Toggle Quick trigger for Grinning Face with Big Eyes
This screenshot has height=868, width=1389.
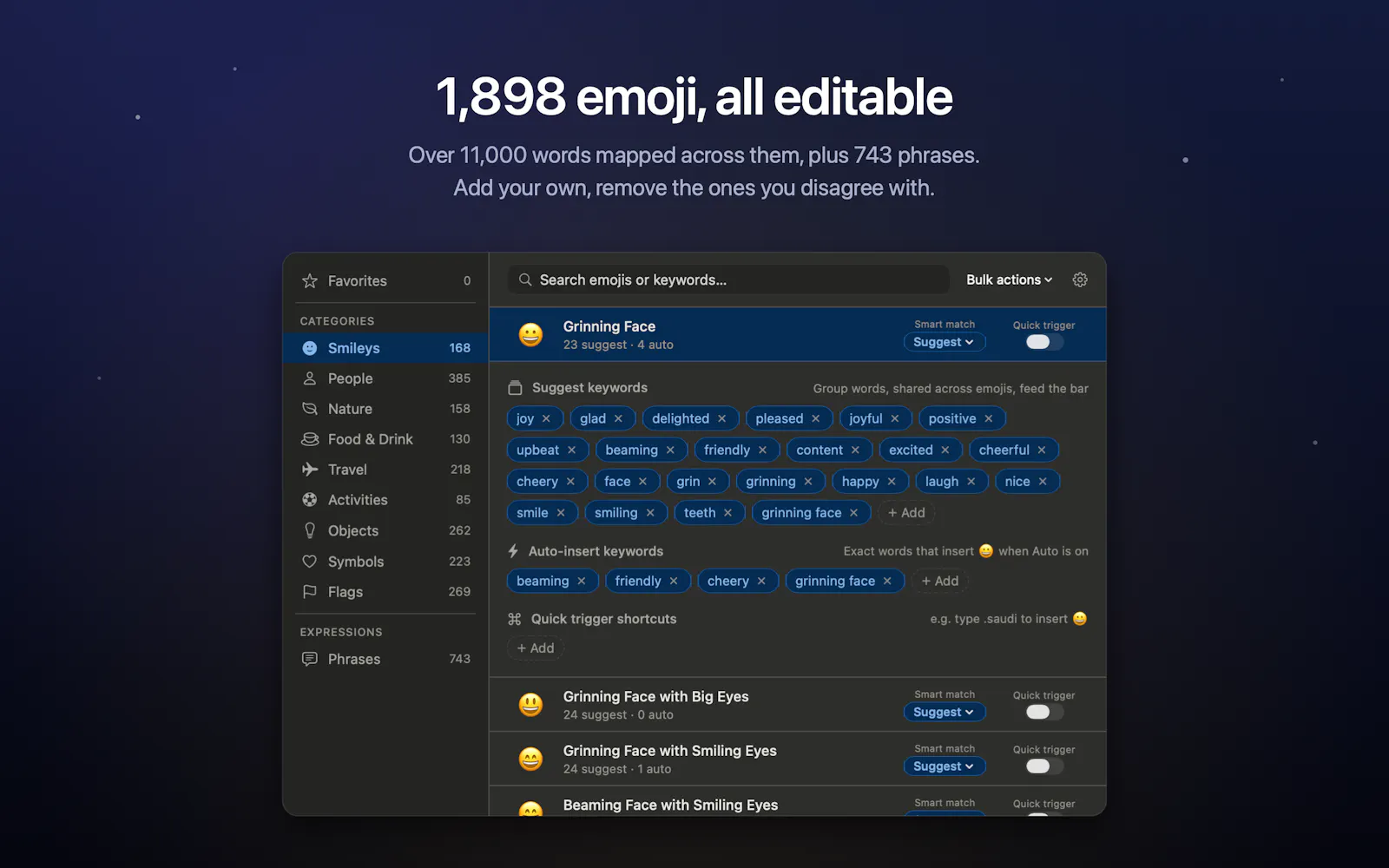point(1044,712)
